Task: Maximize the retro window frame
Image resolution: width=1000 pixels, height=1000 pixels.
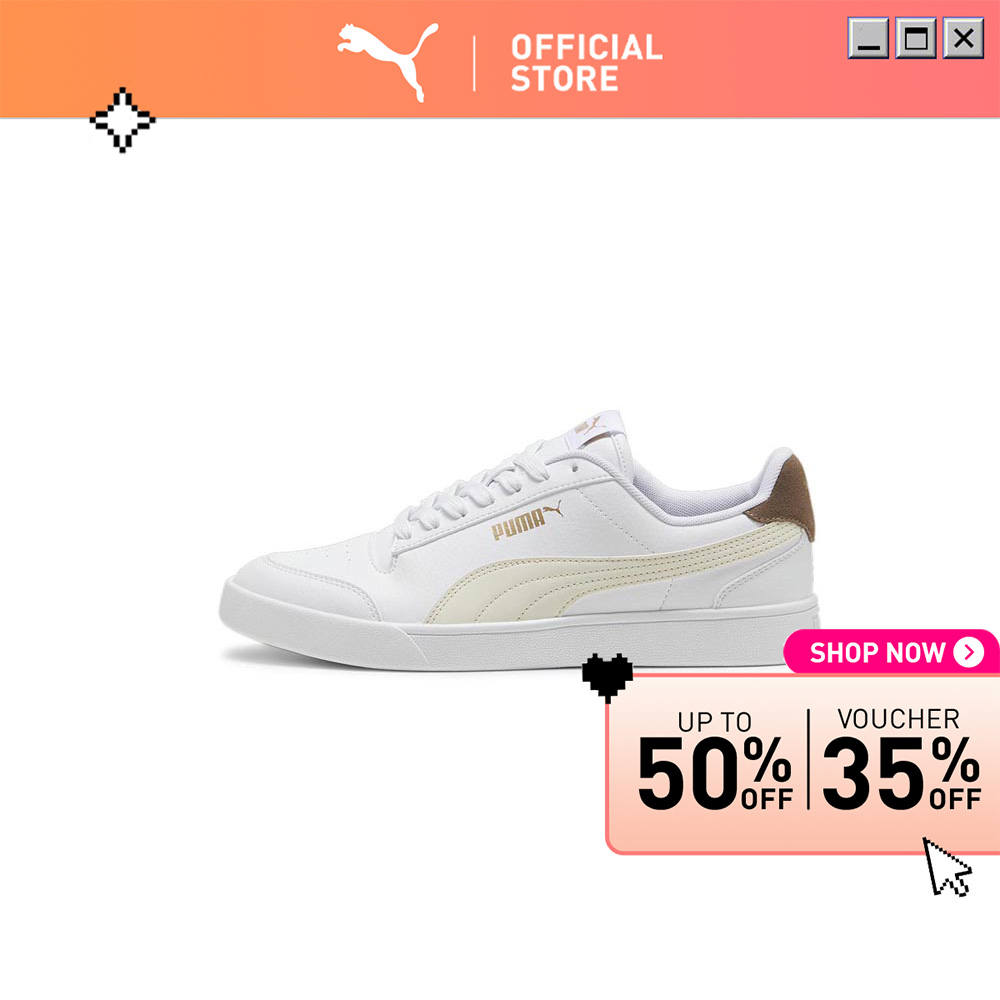Action: pos(916,38)
